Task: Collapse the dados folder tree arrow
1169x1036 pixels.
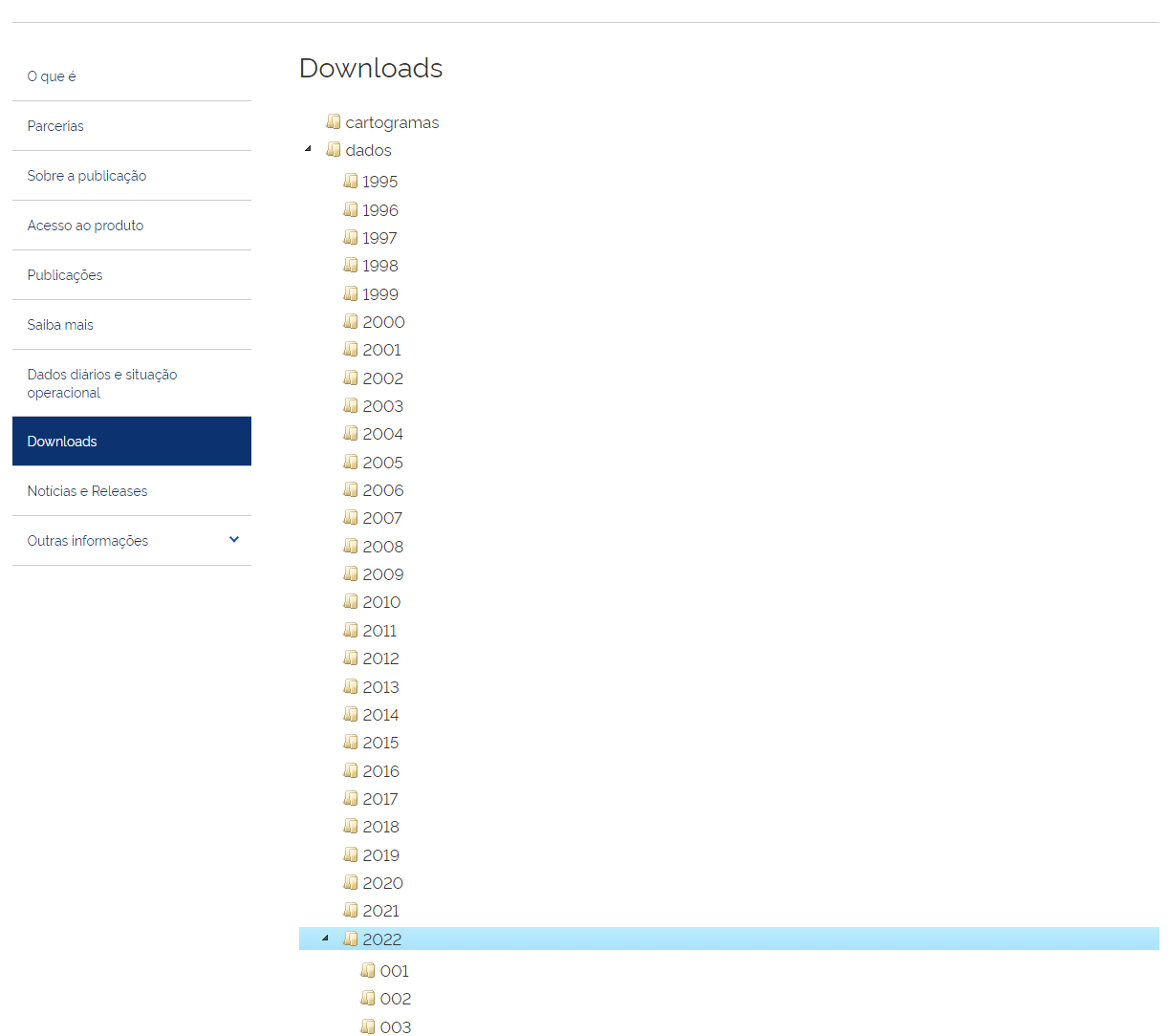Action: 309,149
